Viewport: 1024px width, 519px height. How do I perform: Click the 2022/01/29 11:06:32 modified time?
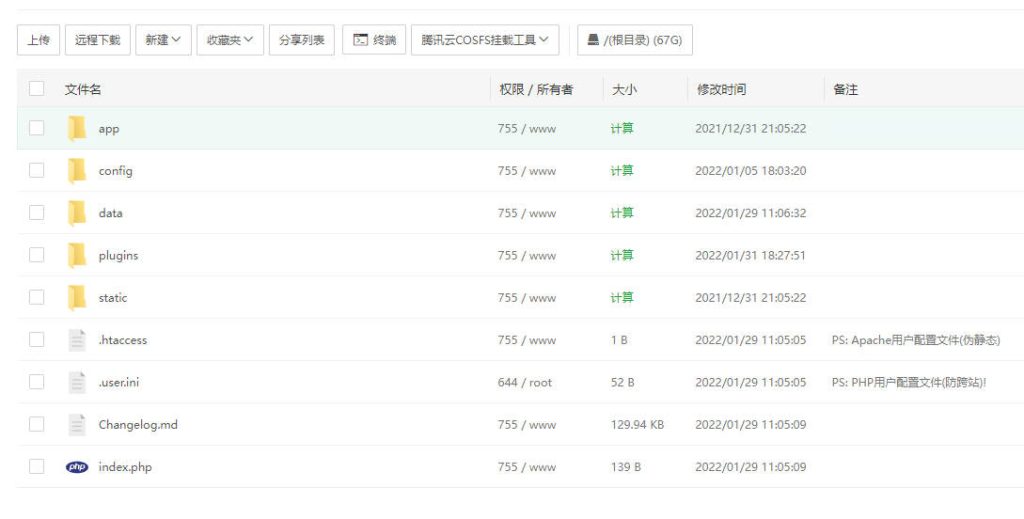point(750,213)
